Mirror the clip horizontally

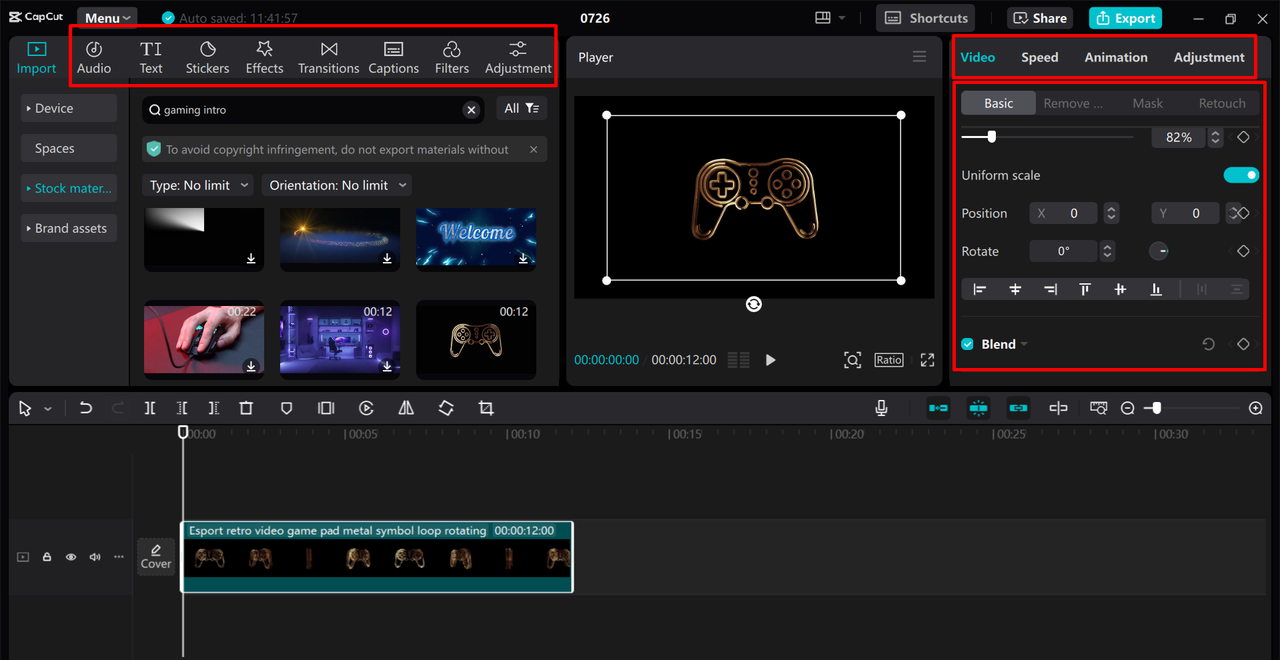406,408
